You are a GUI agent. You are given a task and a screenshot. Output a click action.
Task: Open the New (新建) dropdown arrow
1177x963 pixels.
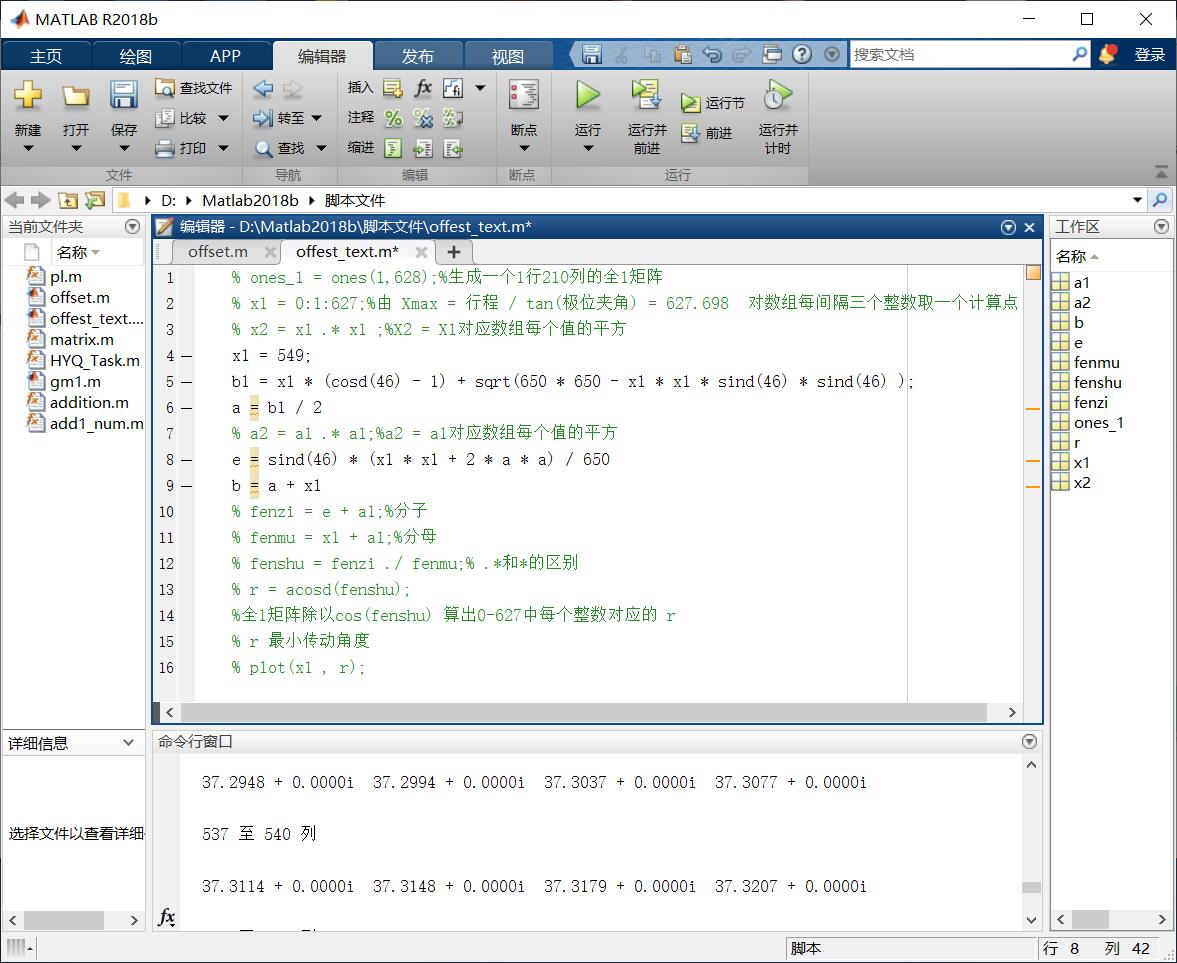point(28,149)
